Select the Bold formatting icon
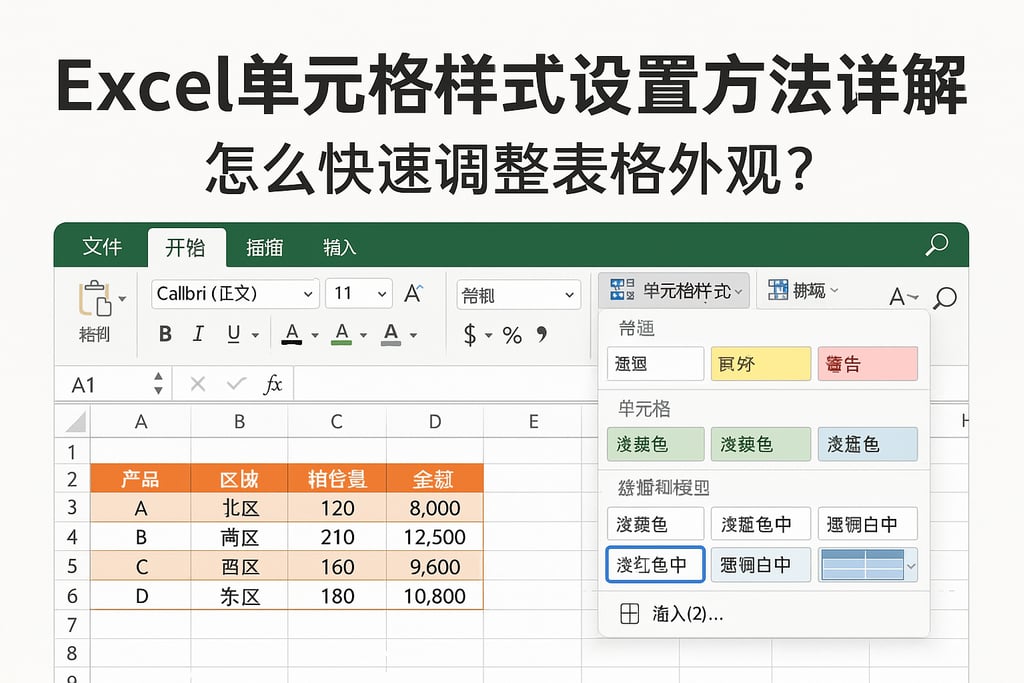Image resolution: width=1024 pixels, height=683 pixels. tap(165, 334)
